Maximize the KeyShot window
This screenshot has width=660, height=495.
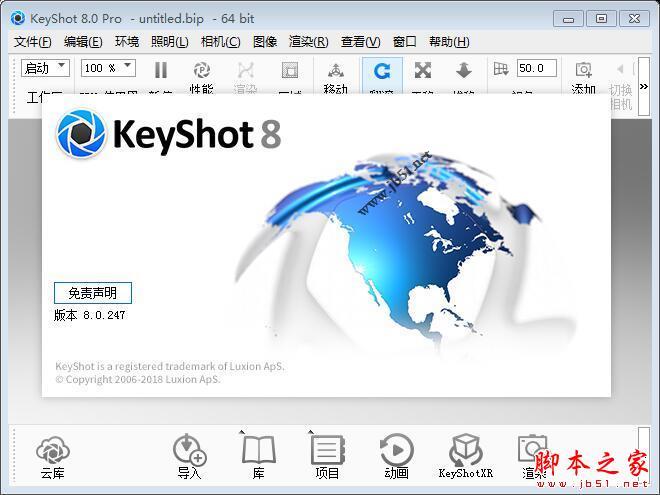[x=601, y=19]
